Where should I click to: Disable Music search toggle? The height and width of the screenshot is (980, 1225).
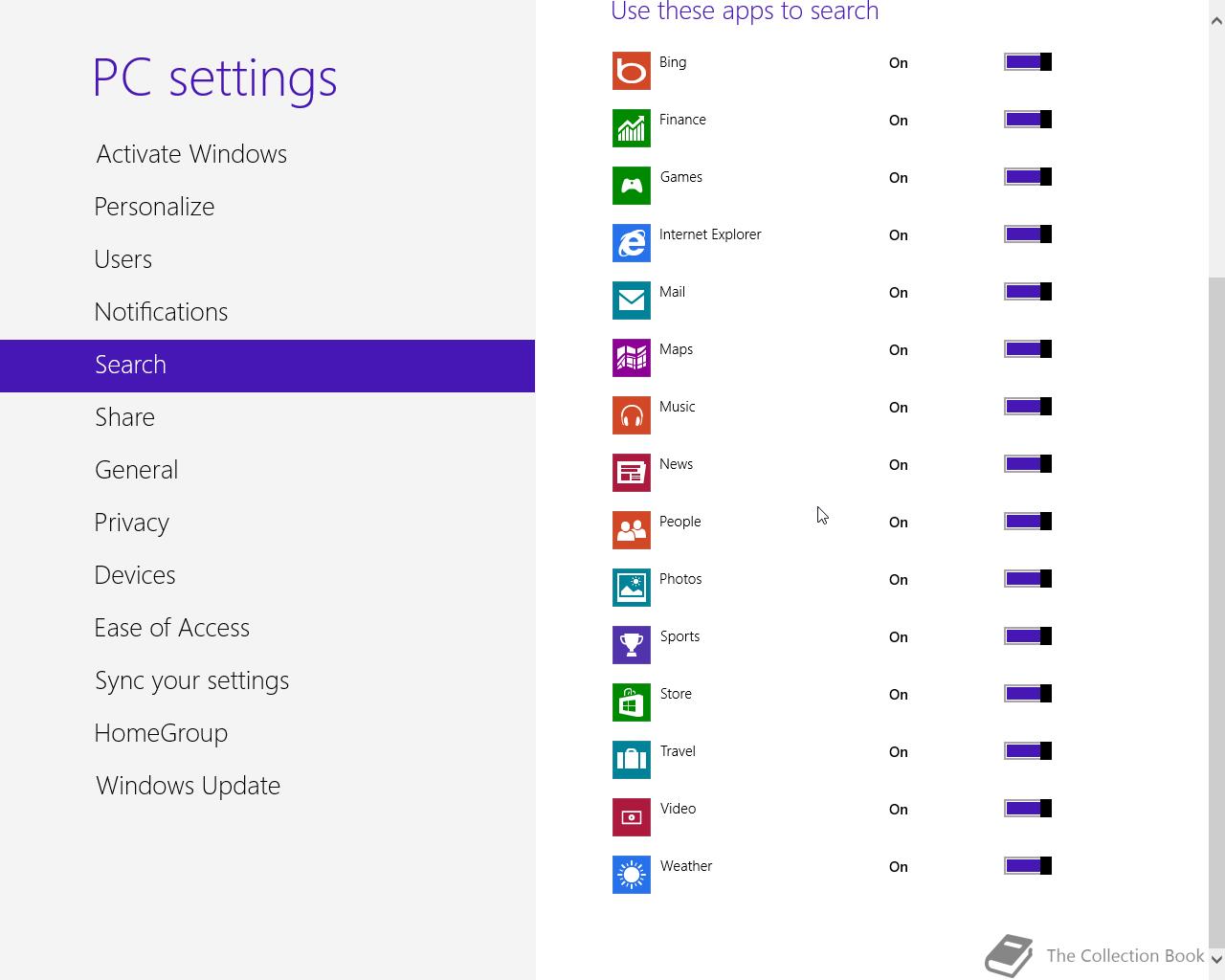click(1028, 407)
